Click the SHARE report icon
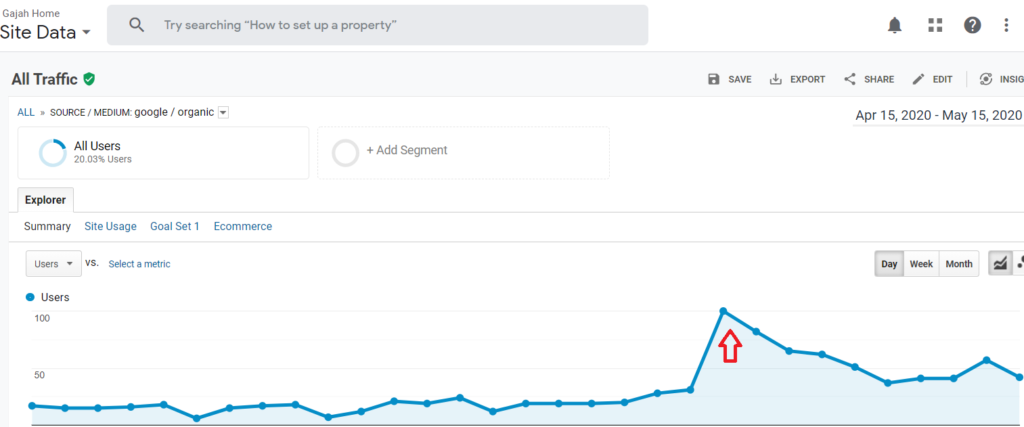This screenshot has height=427, width=1024. tap(850, 79)
